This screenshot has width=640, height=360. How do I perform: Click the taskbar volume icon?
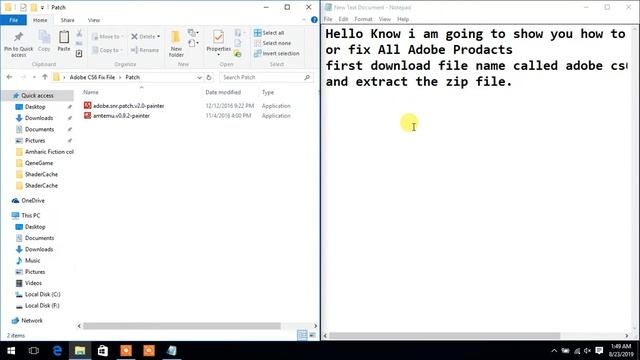pyautogui.click(x=587, y=351)
